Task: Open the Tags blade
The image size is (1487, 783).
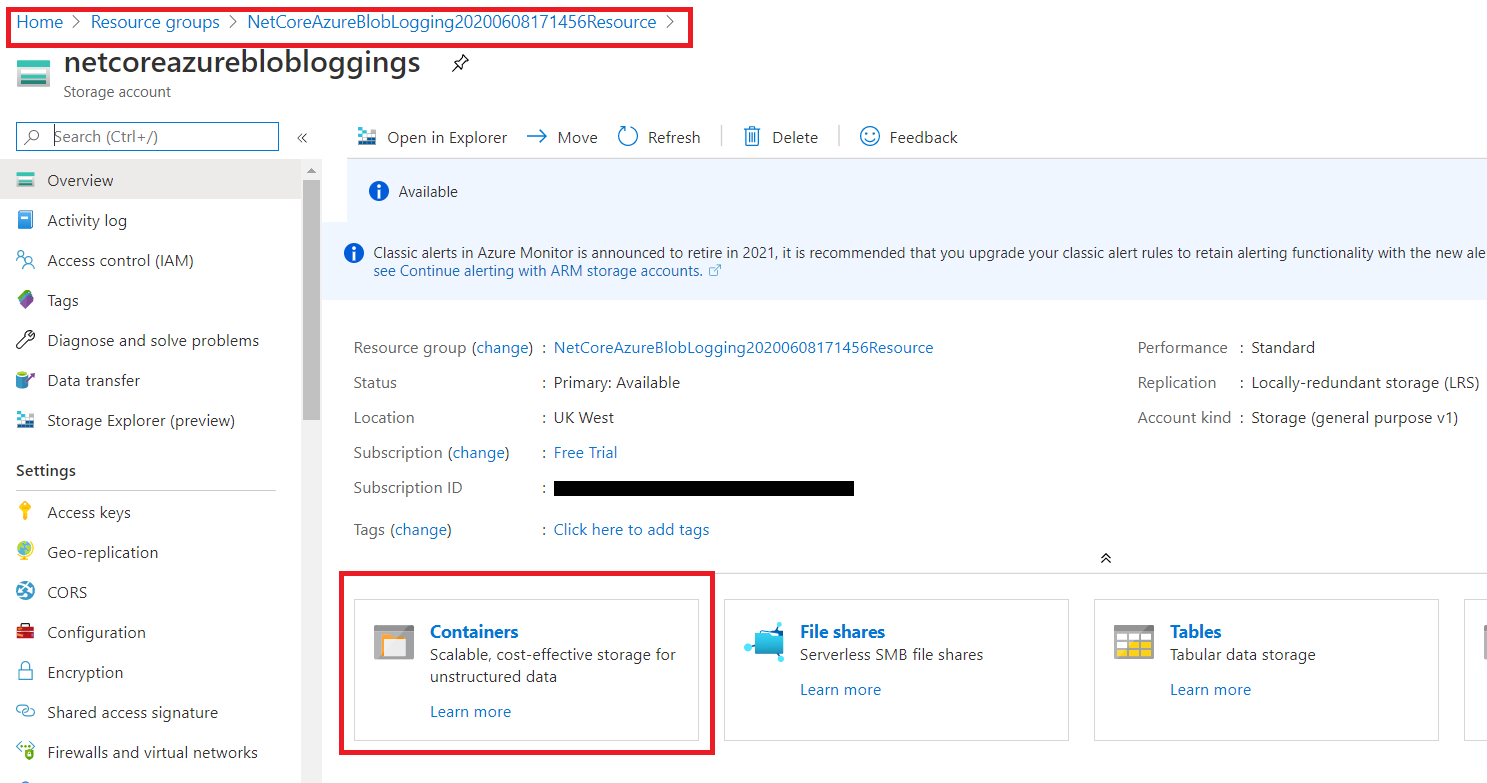Action: click(x=63, y=299)
